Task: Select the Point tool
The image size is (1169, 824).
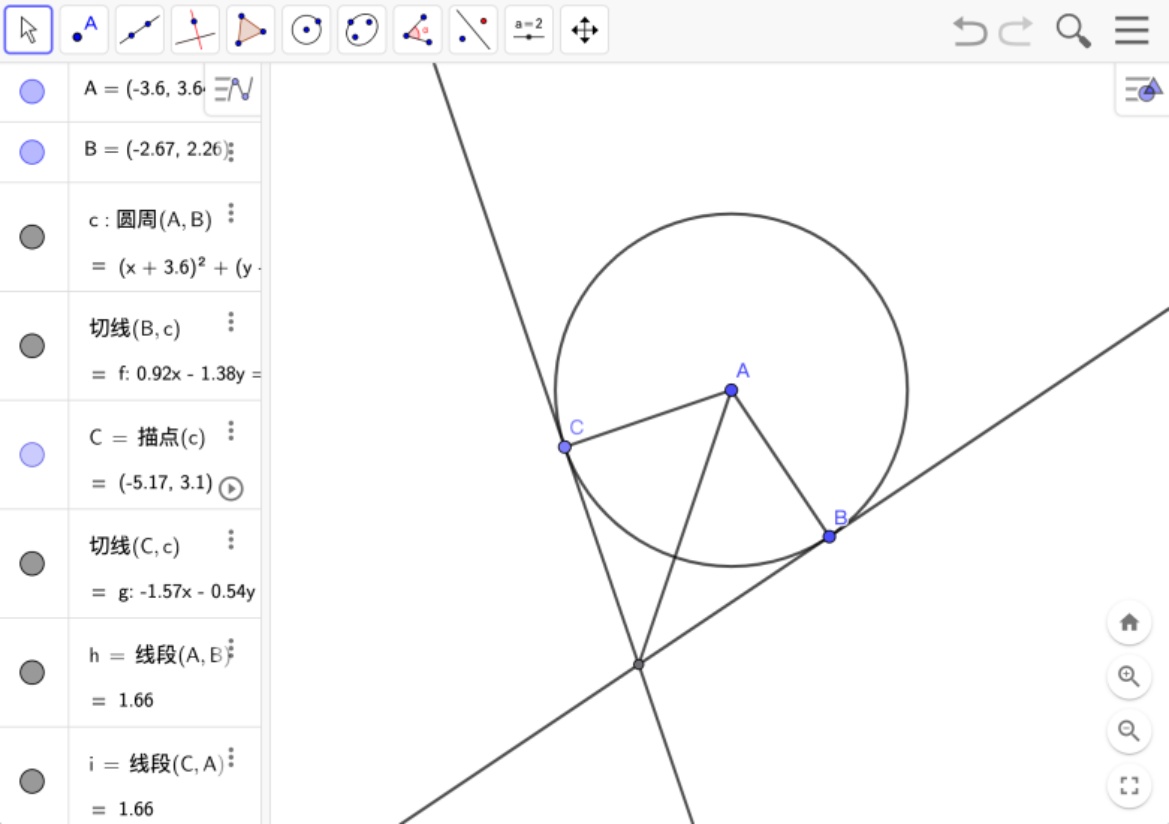Action: [x=84, y=31]
